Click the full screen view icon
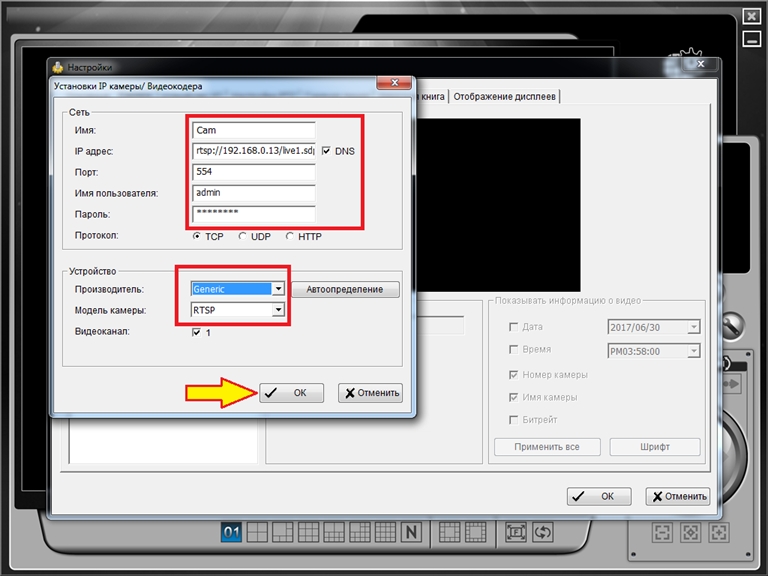 tap(516, 533)
